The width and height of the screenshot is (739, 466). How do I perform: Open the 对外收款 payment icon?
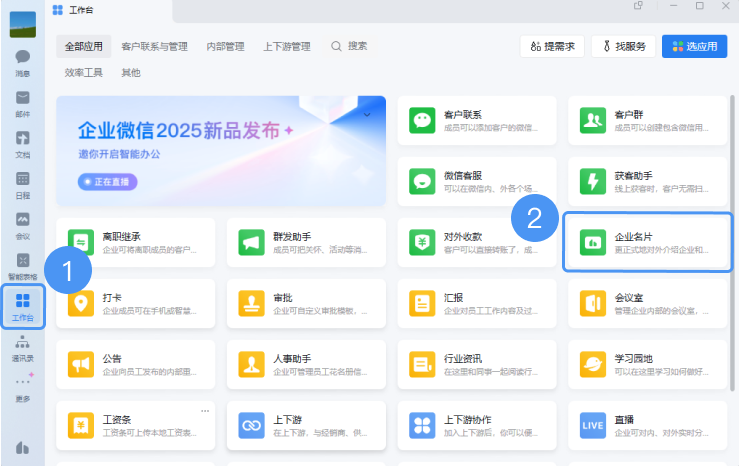[422, 243]
